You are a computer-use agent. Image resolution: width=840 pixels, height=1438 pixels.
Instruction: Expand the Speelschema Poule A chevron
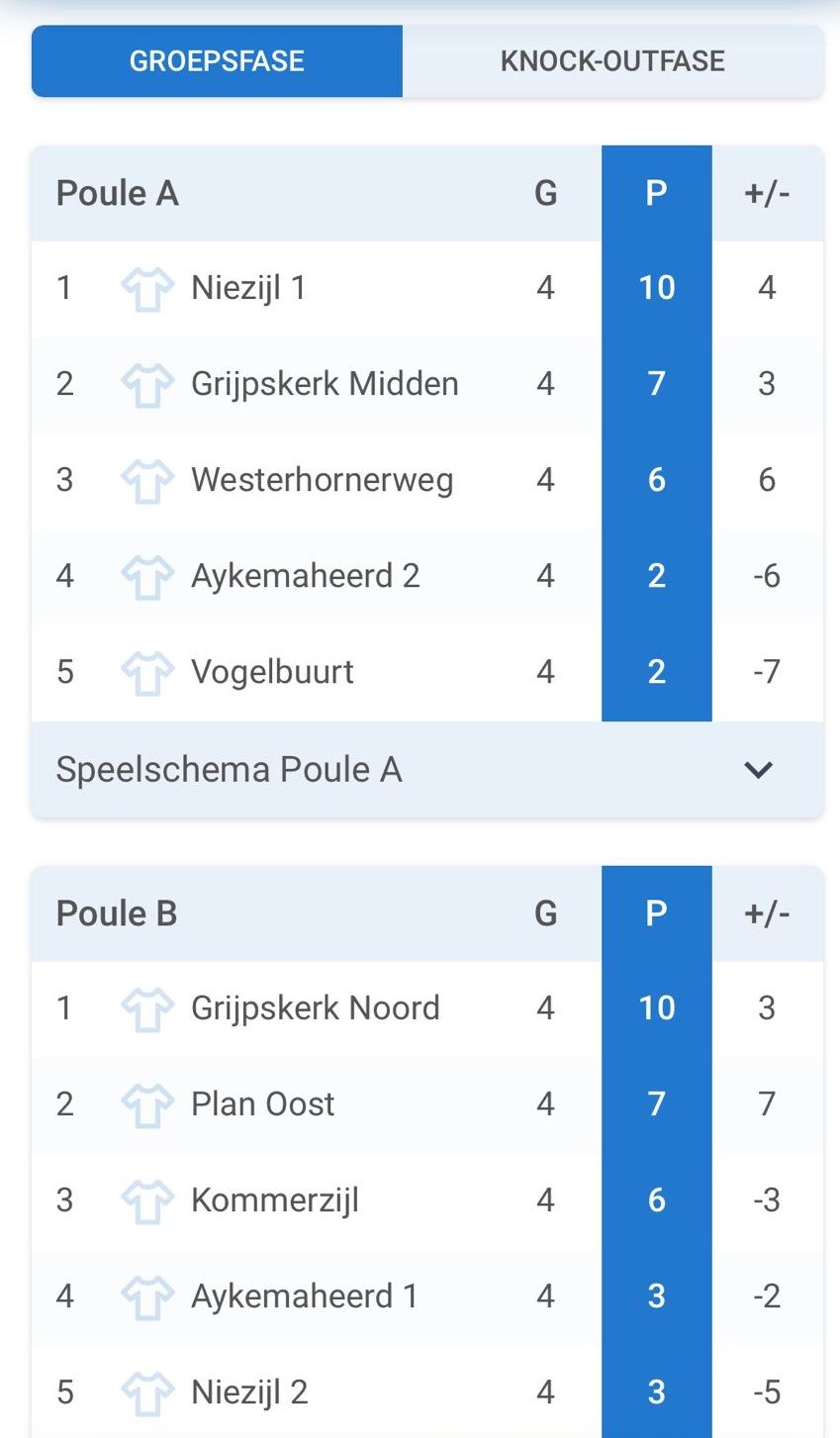tap(758, 770)
